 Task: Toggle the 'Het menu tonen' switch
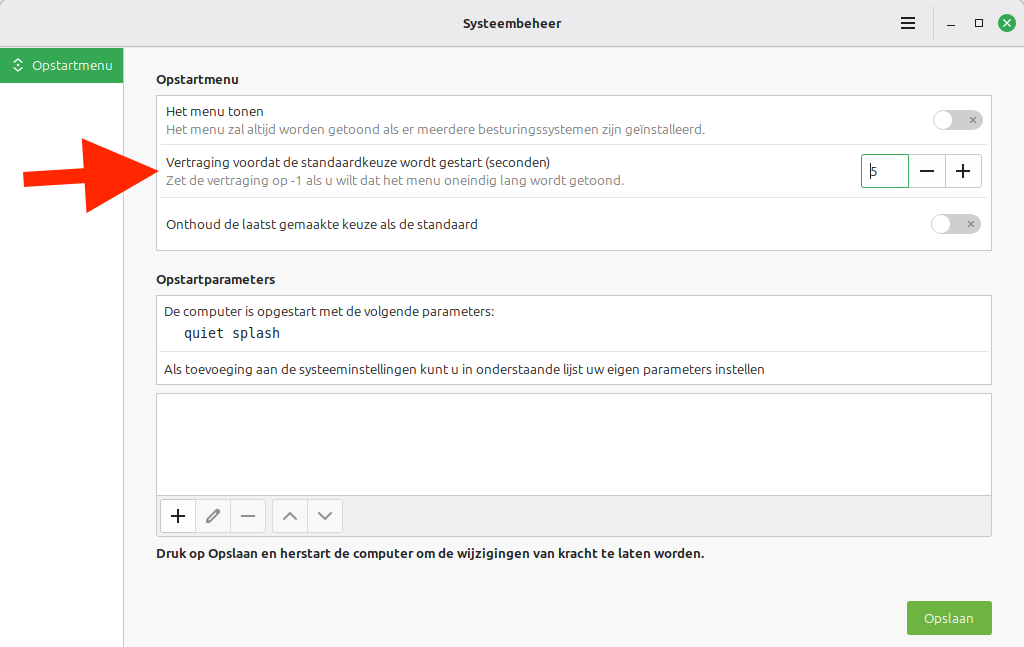[x=957, y=120]
